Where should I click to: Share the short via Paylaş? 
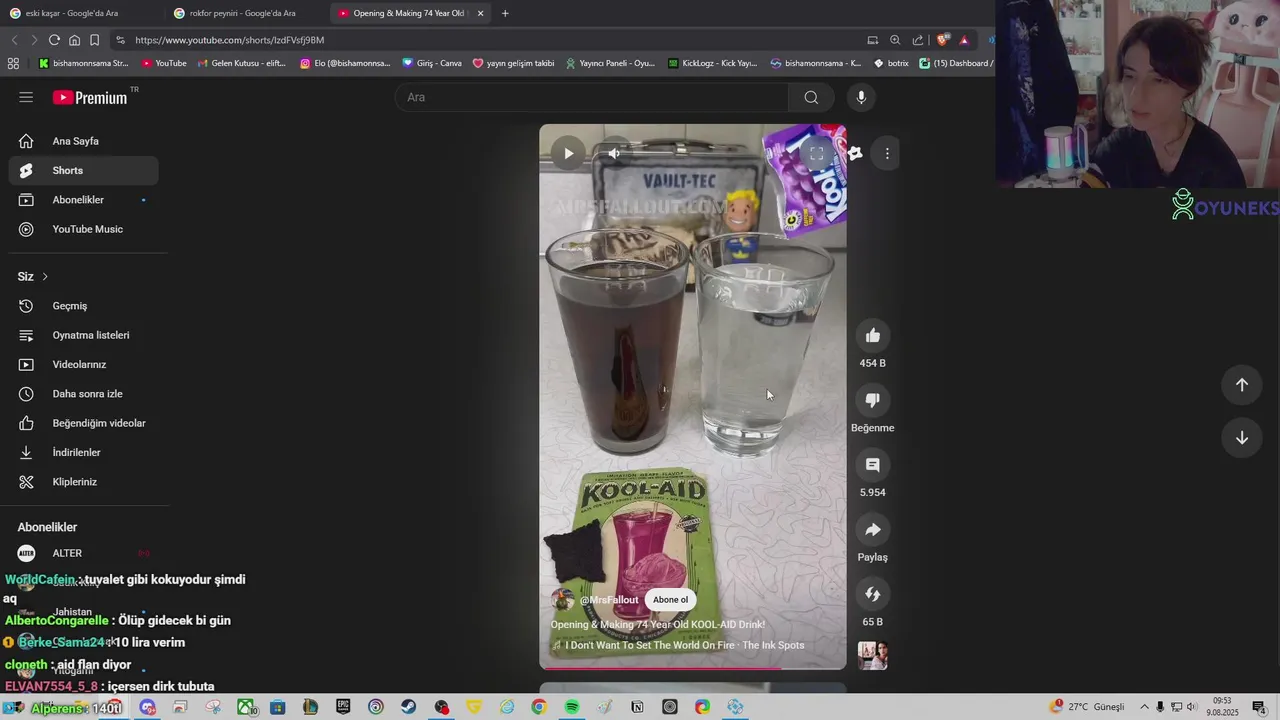click(x=872, y=530)
